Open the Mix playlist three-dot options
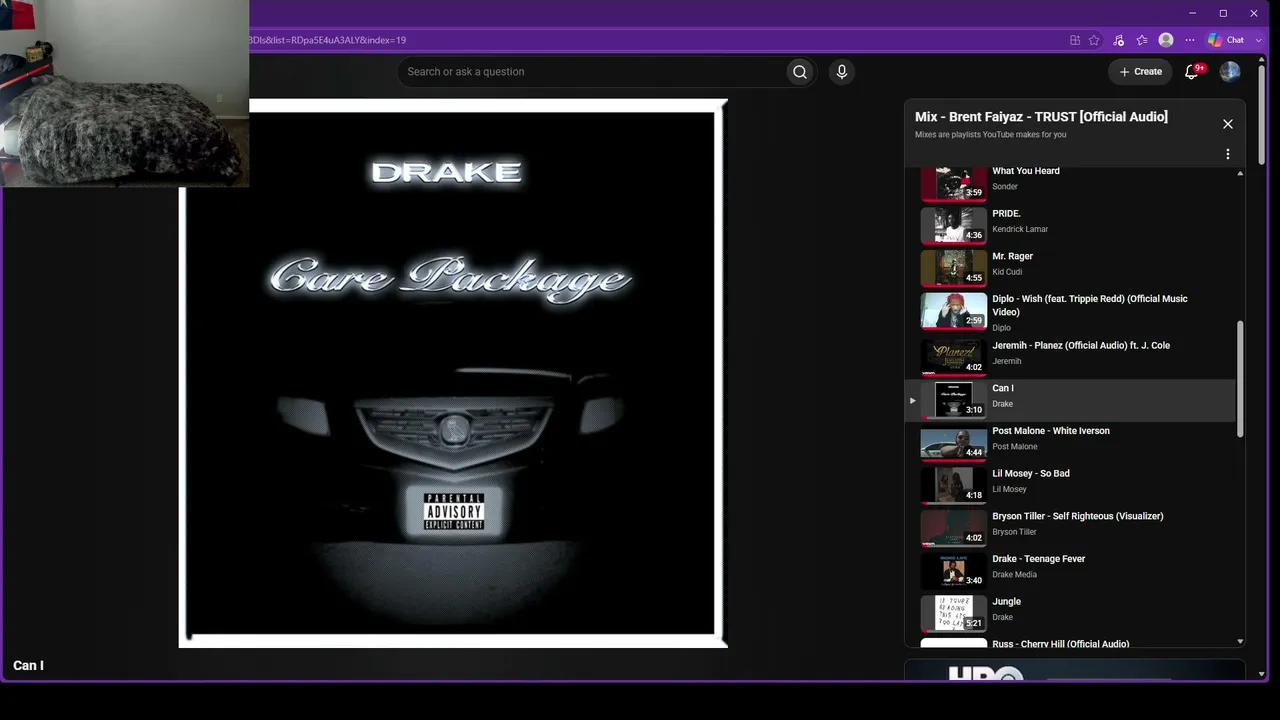Screen dimensions: 1280x720 tap(1228, 154)
